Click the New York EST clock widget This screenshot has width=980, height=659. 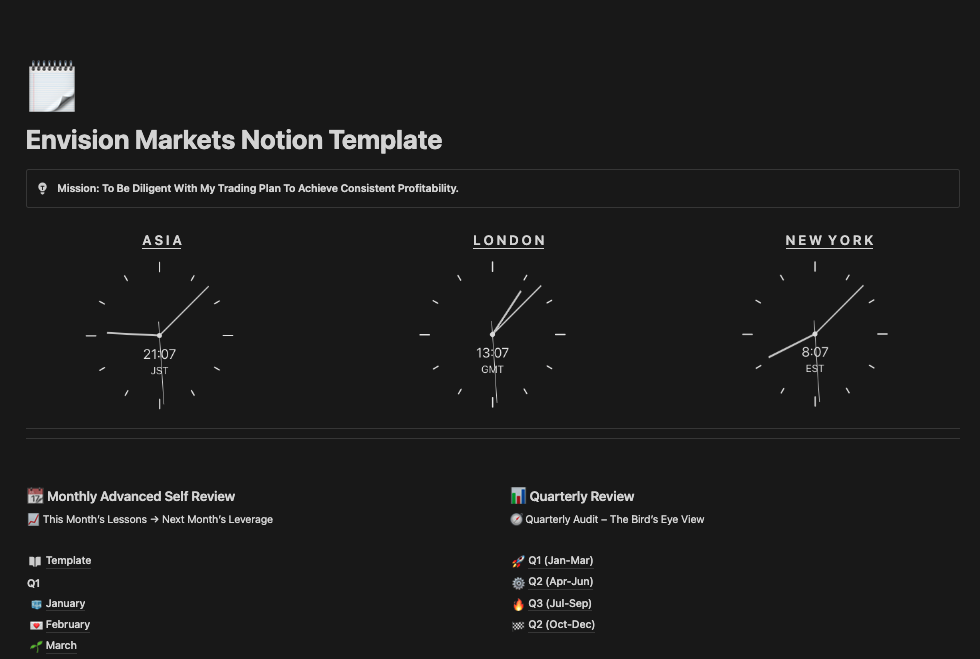tap(815, 334)
